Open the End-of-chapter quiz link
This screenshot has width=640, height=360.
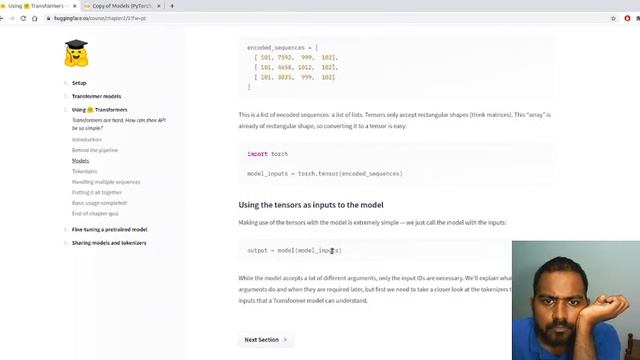coord(95,213)
